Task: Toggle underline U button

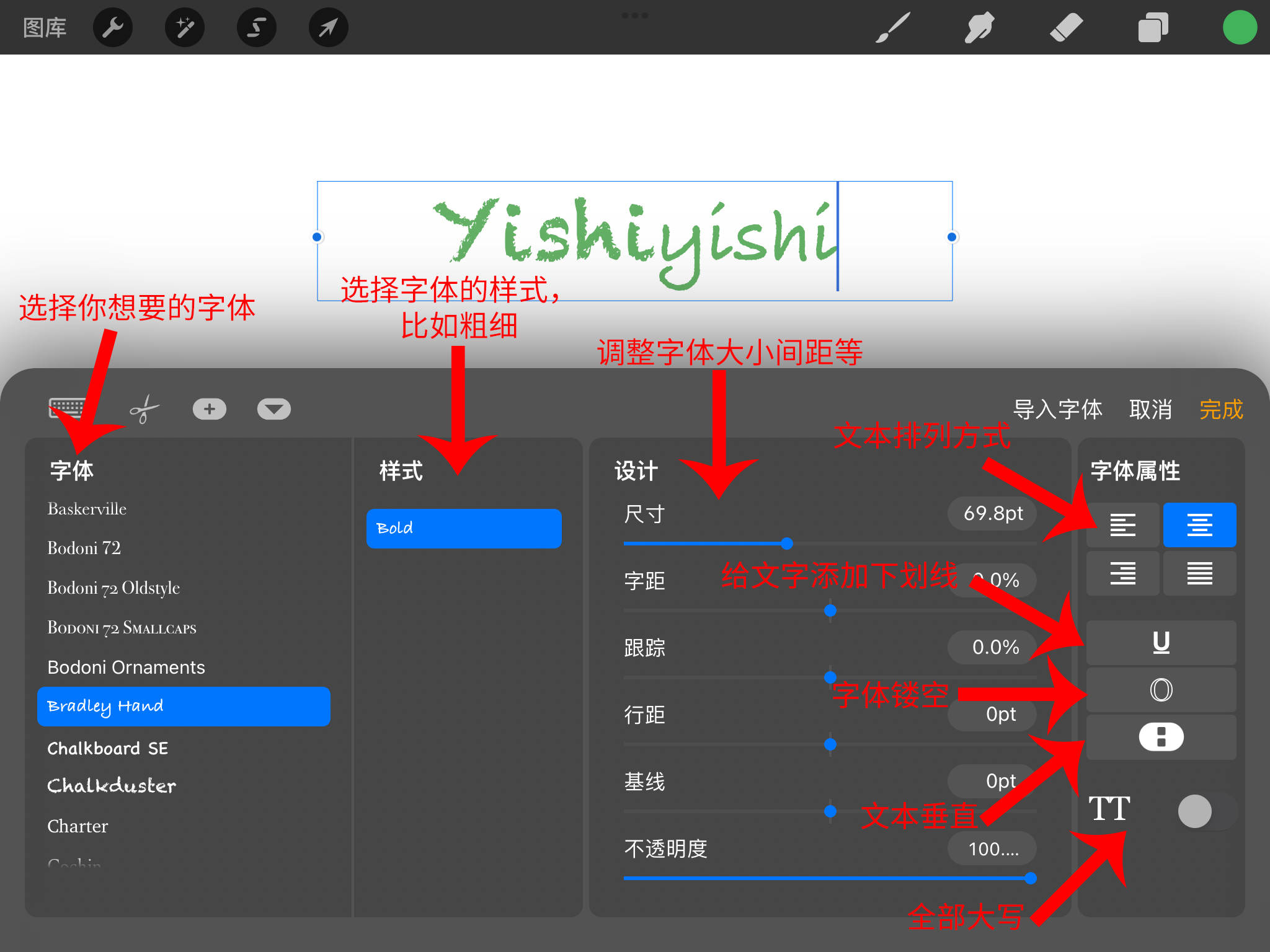Action: 1161,643
